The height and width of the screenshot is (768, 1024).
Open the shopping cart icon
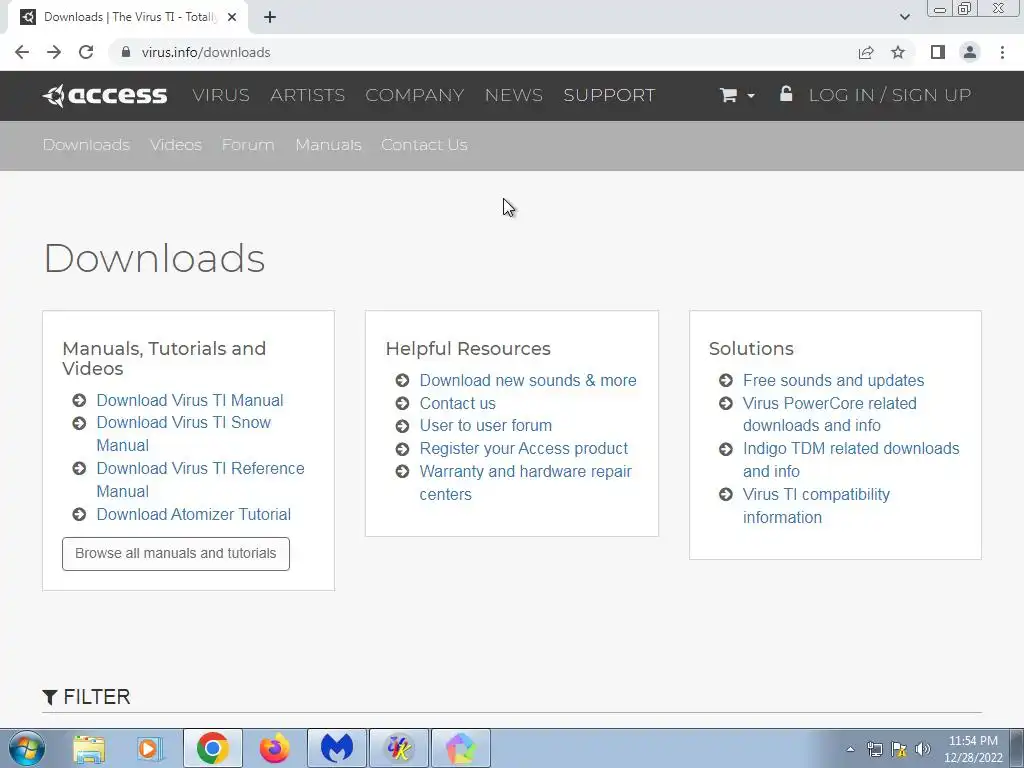pyautogui.click(x=729, y=95)
